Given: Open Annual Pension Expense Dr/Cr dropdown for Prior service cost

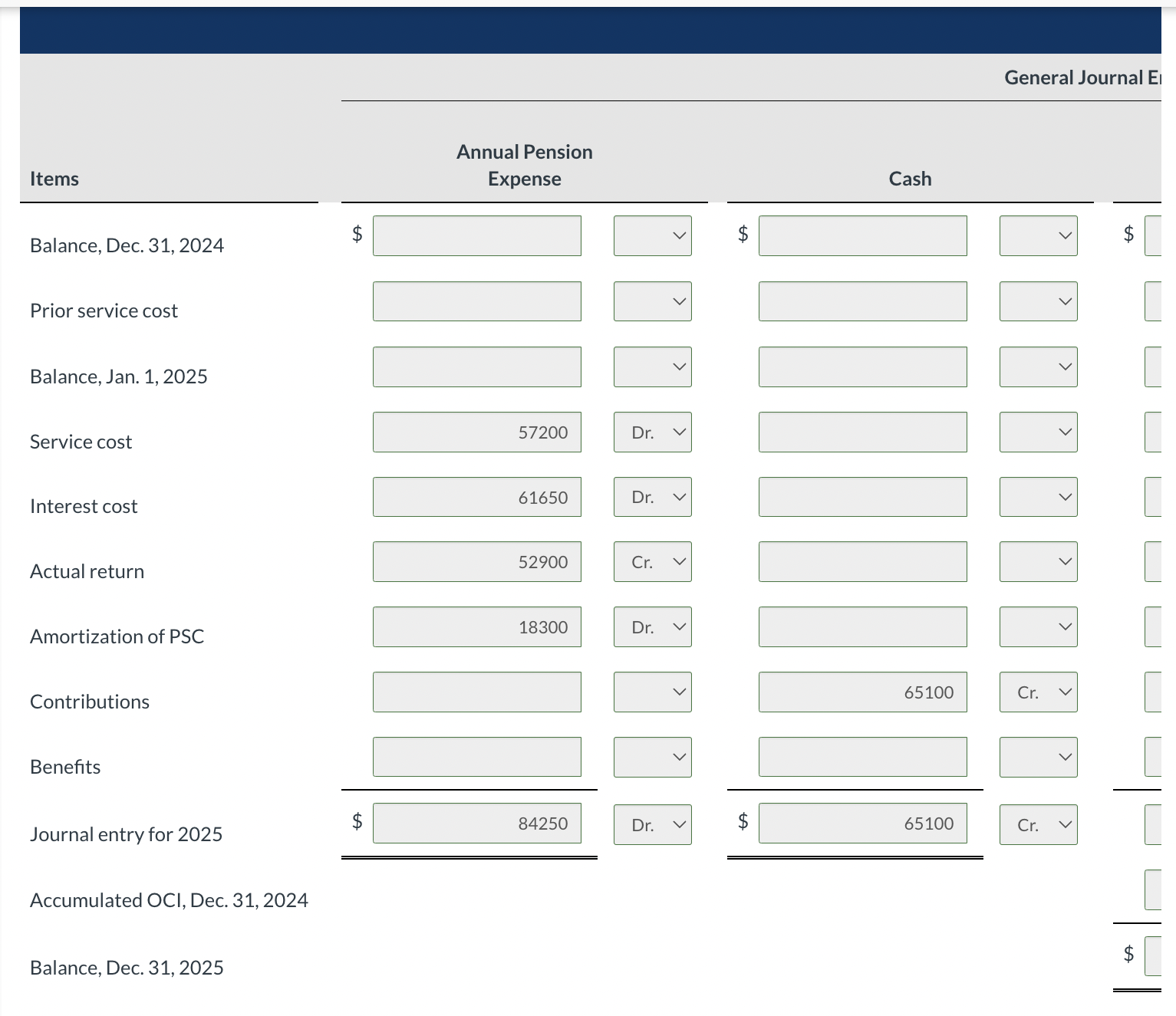Looking at the screenshot, I should [653, 301].
